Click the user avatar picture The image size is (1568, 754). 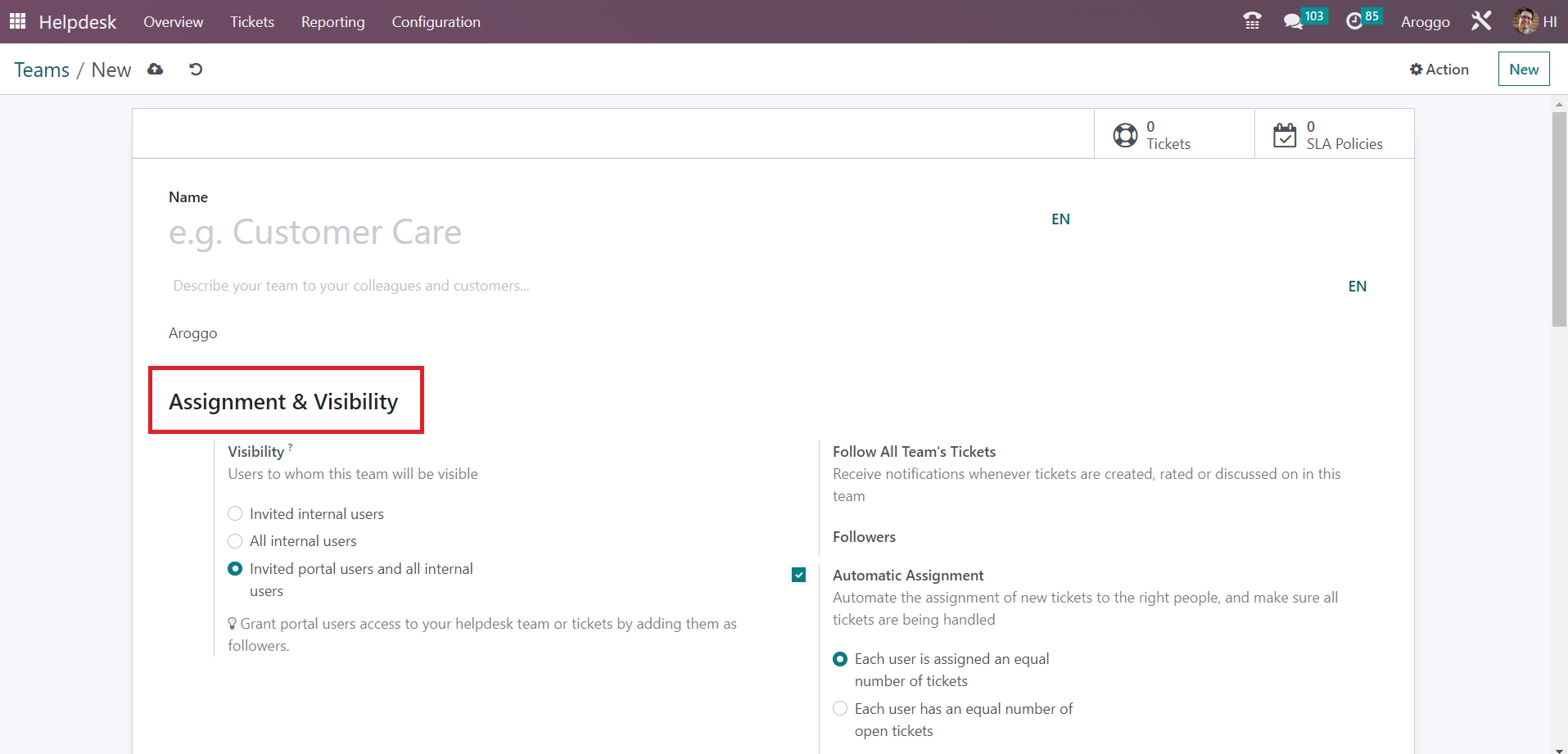pyautogui.click(x=1525, y=21)
